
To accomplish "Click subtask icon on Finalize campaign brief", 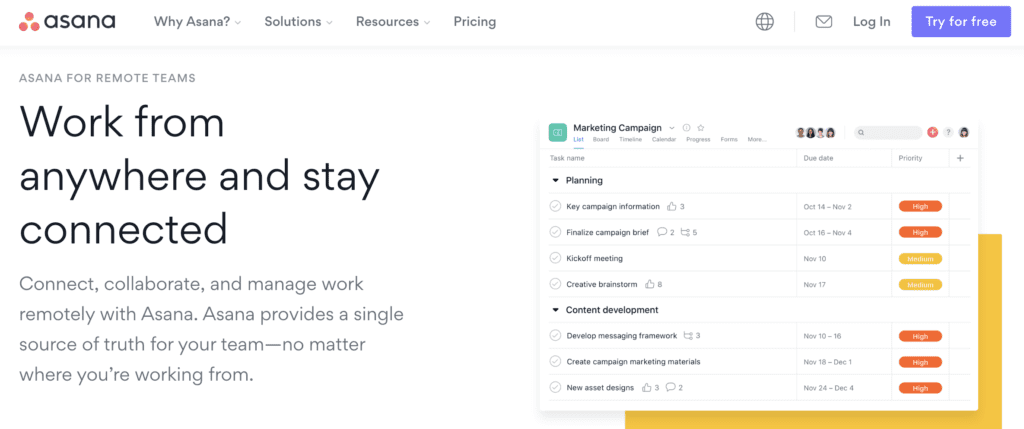I will [x=685, y=232].
